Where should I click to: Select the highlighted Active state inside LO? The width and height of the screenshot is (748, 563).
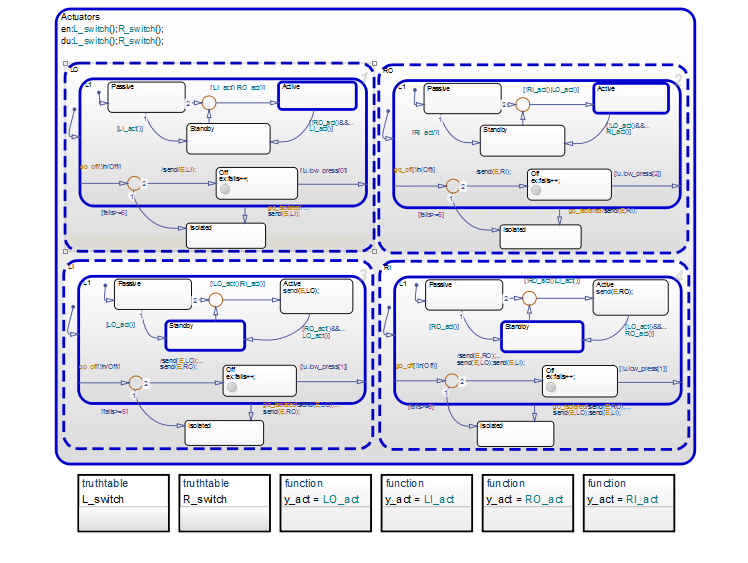pos(317,96)
